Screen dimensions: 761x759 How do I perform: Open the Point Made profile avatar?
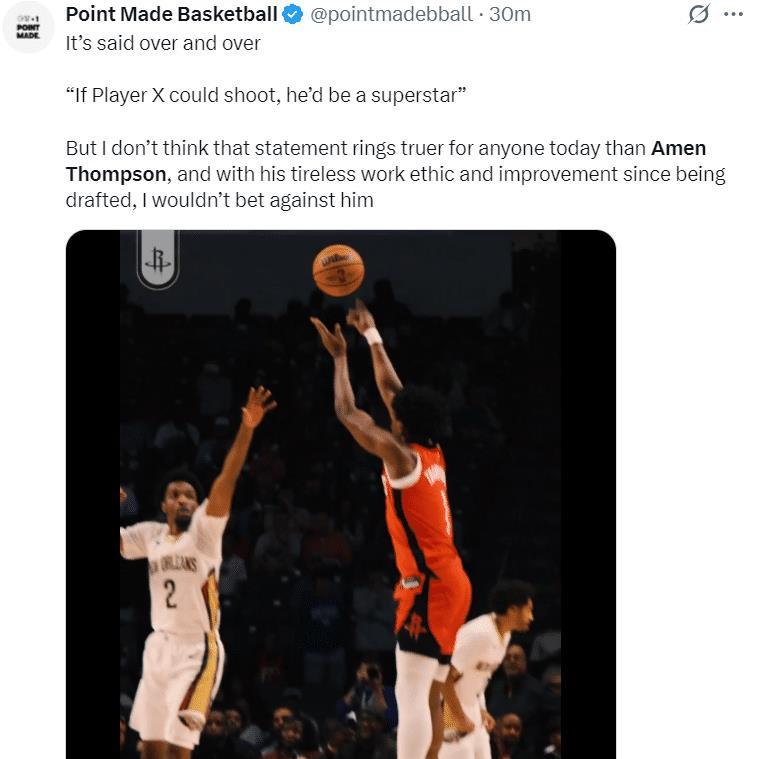[27, 27]
